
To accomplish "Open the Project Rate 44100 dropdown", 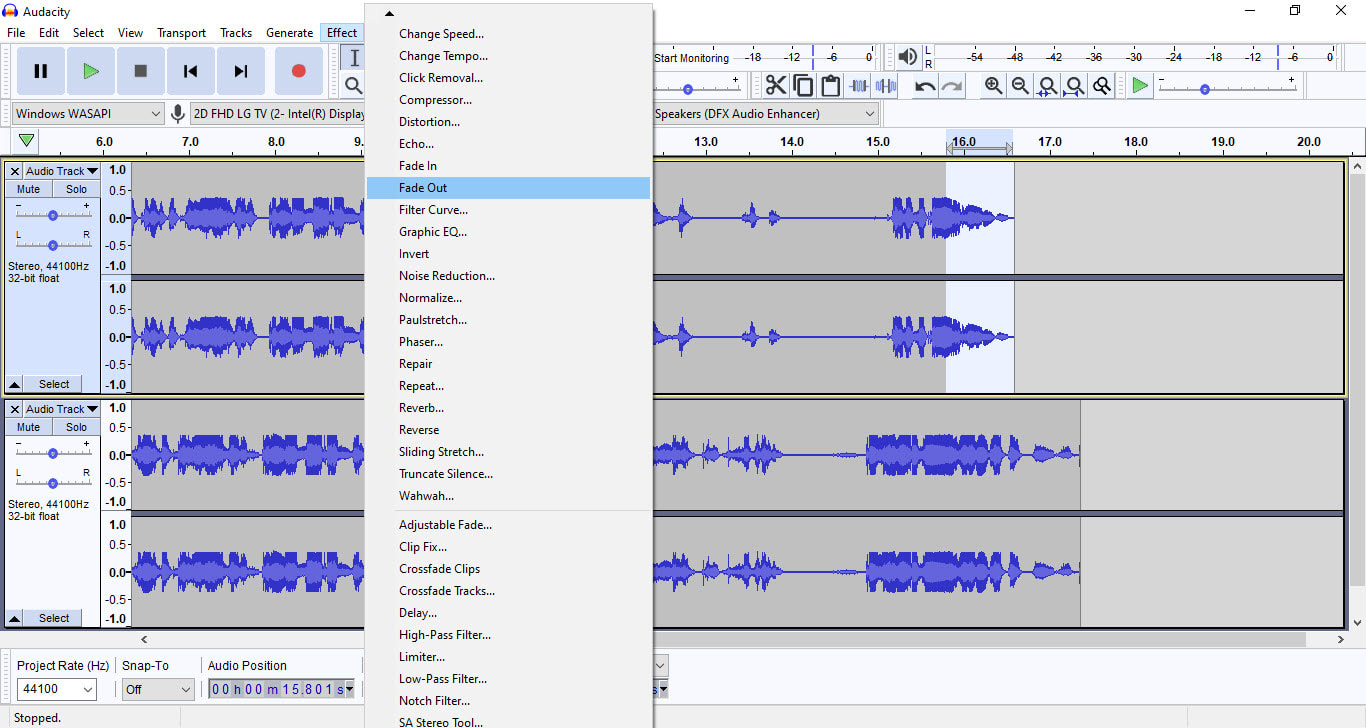I will (x=57, y=689).
